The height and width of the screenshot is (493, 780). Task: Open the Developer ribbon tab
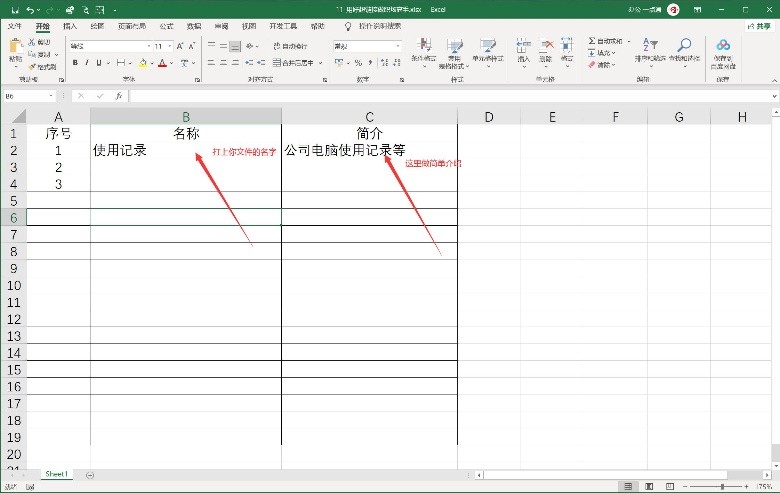click(283, 26)
